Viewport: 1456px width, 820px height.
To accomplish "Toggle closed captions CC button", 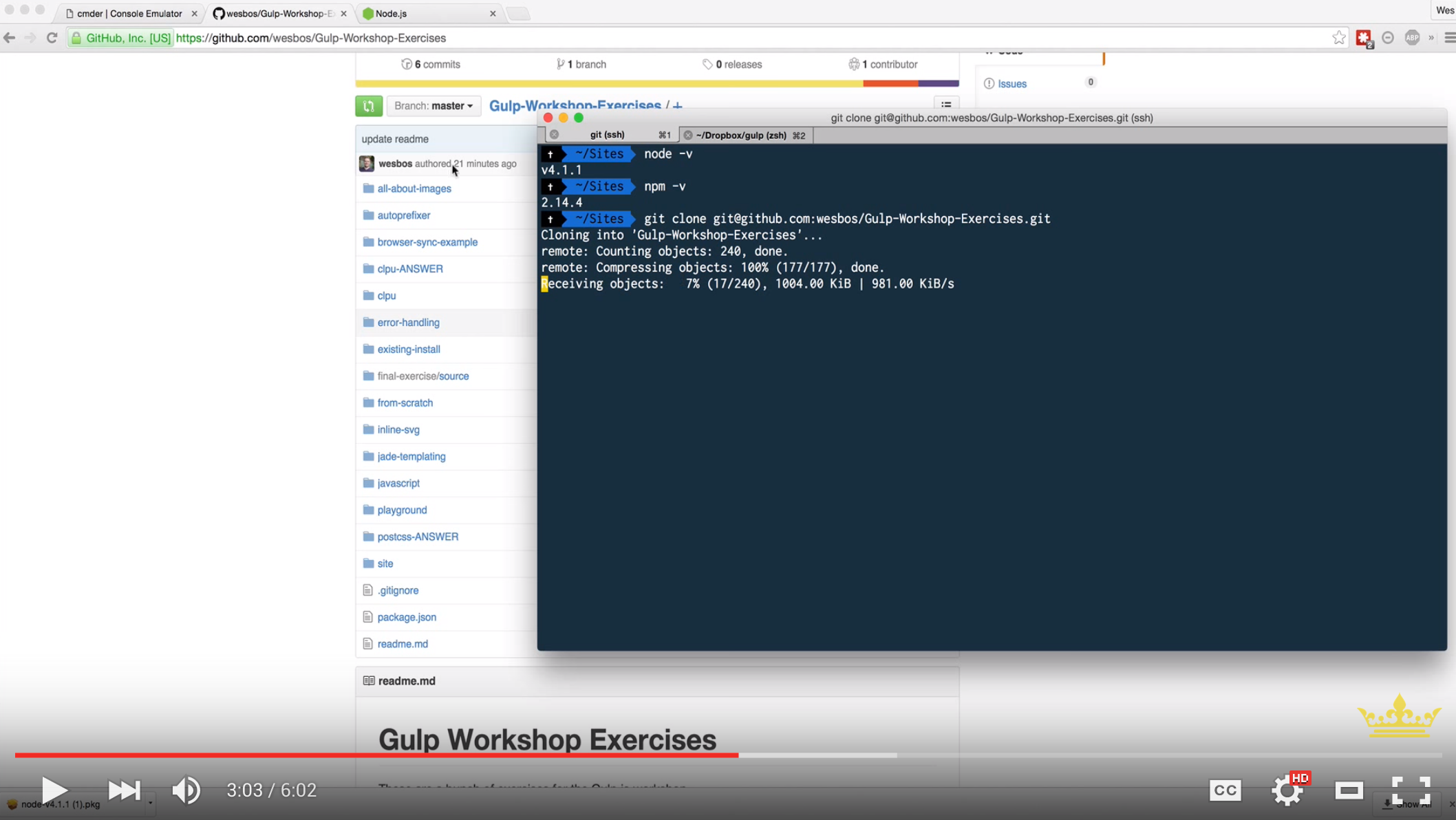I will [1225, 790].
